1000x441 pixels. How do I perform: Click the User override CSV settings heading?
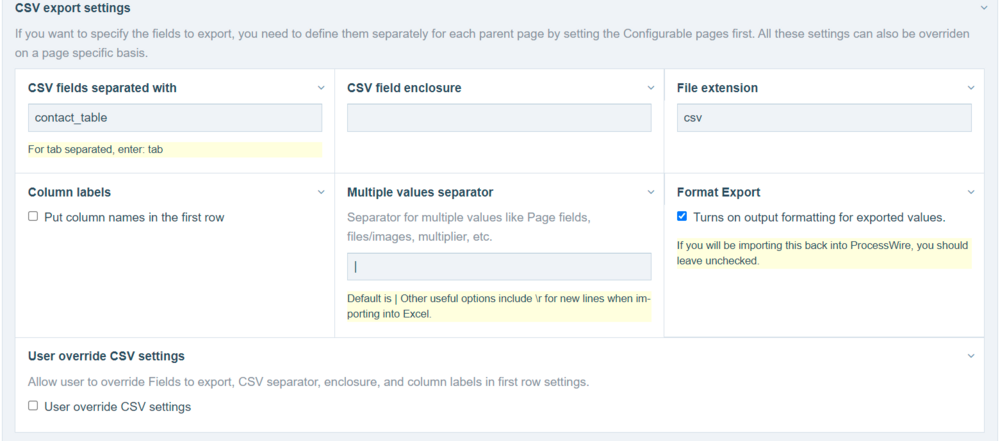(106, 356)
